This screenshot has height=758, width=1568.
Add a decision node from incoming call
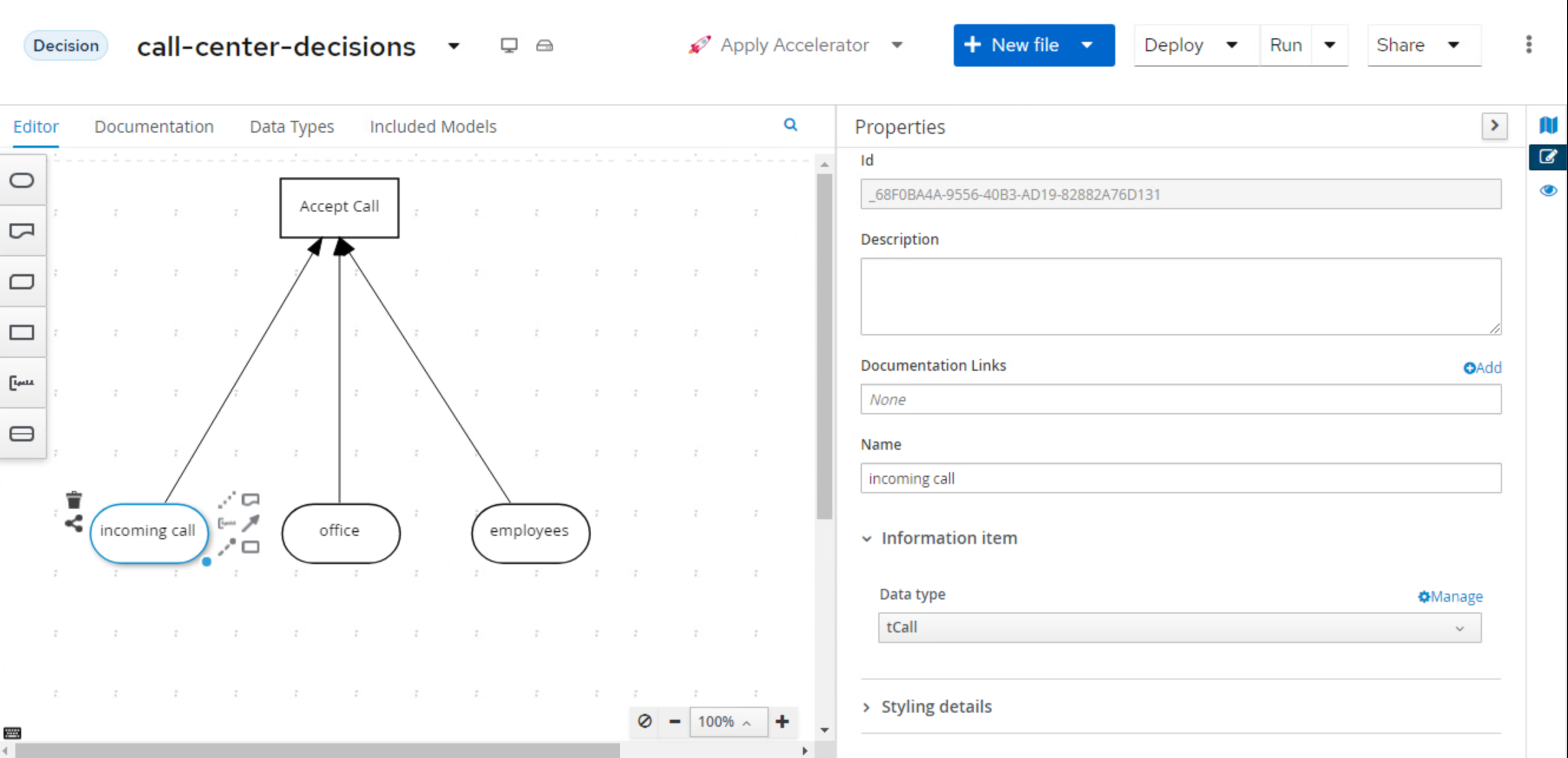click(x=251, y=547)
